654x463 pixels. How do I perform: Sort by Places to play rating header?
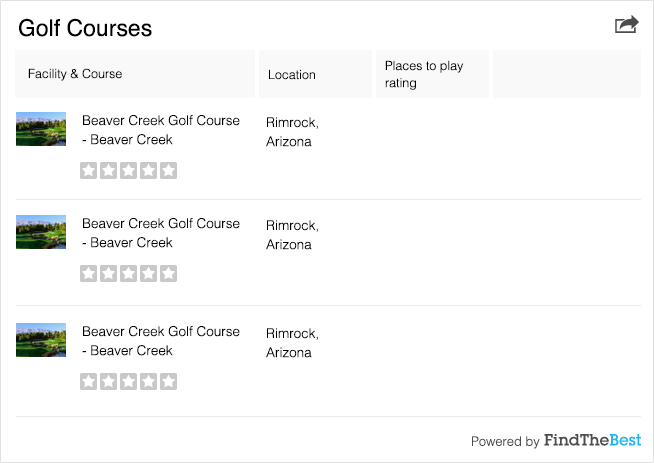pos(424,74)
